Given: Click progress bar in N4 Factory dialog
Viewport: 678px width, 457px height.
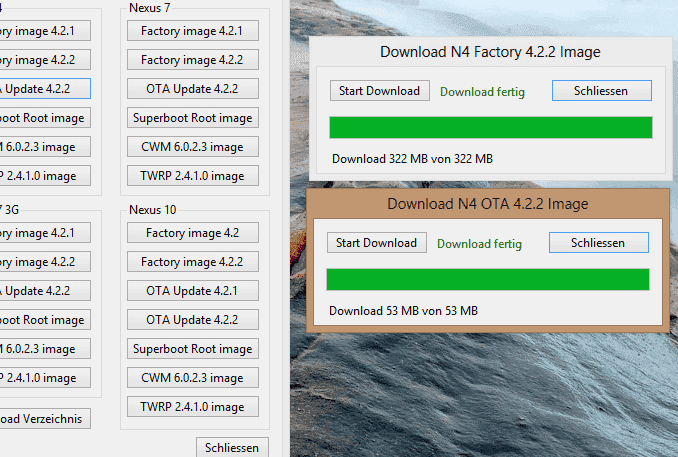Looking at the screenshot, I should tap(491, 128).
